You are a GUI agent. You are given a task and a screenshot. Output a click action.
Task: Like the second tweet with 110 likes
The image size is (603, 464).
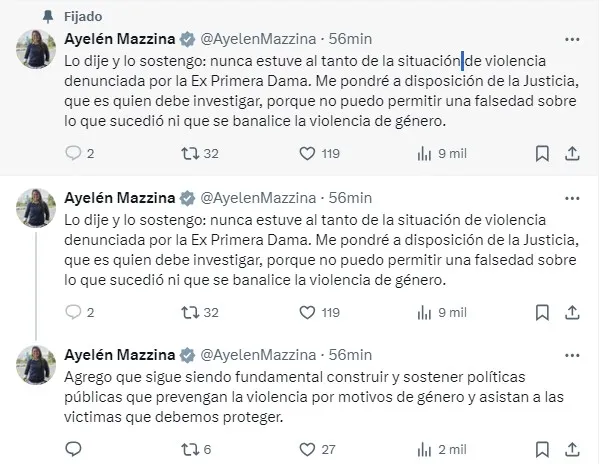click(x=308, y=312)
